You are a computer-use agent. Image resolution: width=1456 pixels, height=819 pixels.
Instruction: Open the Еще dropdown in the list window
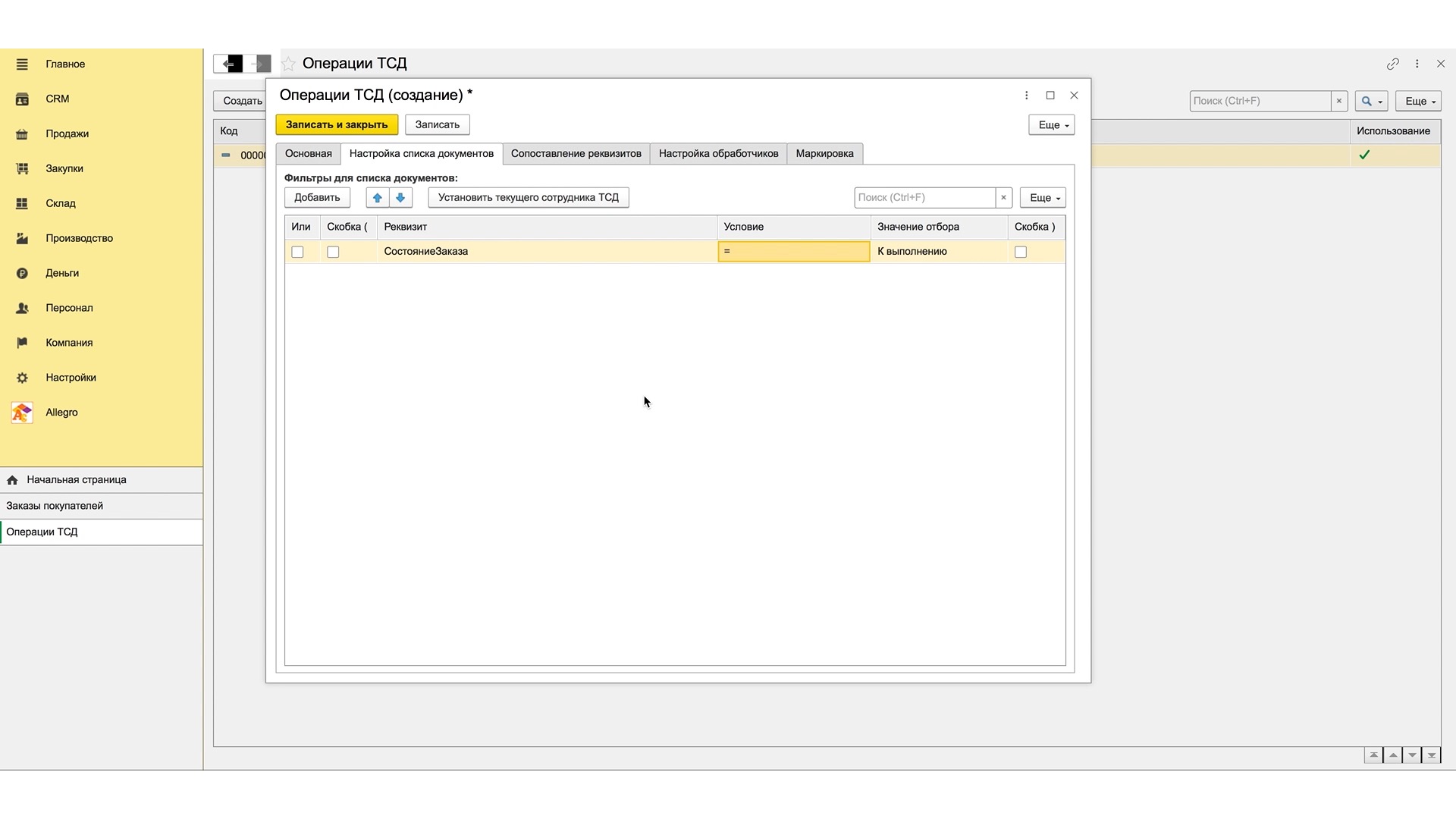tap(1418, 102)
